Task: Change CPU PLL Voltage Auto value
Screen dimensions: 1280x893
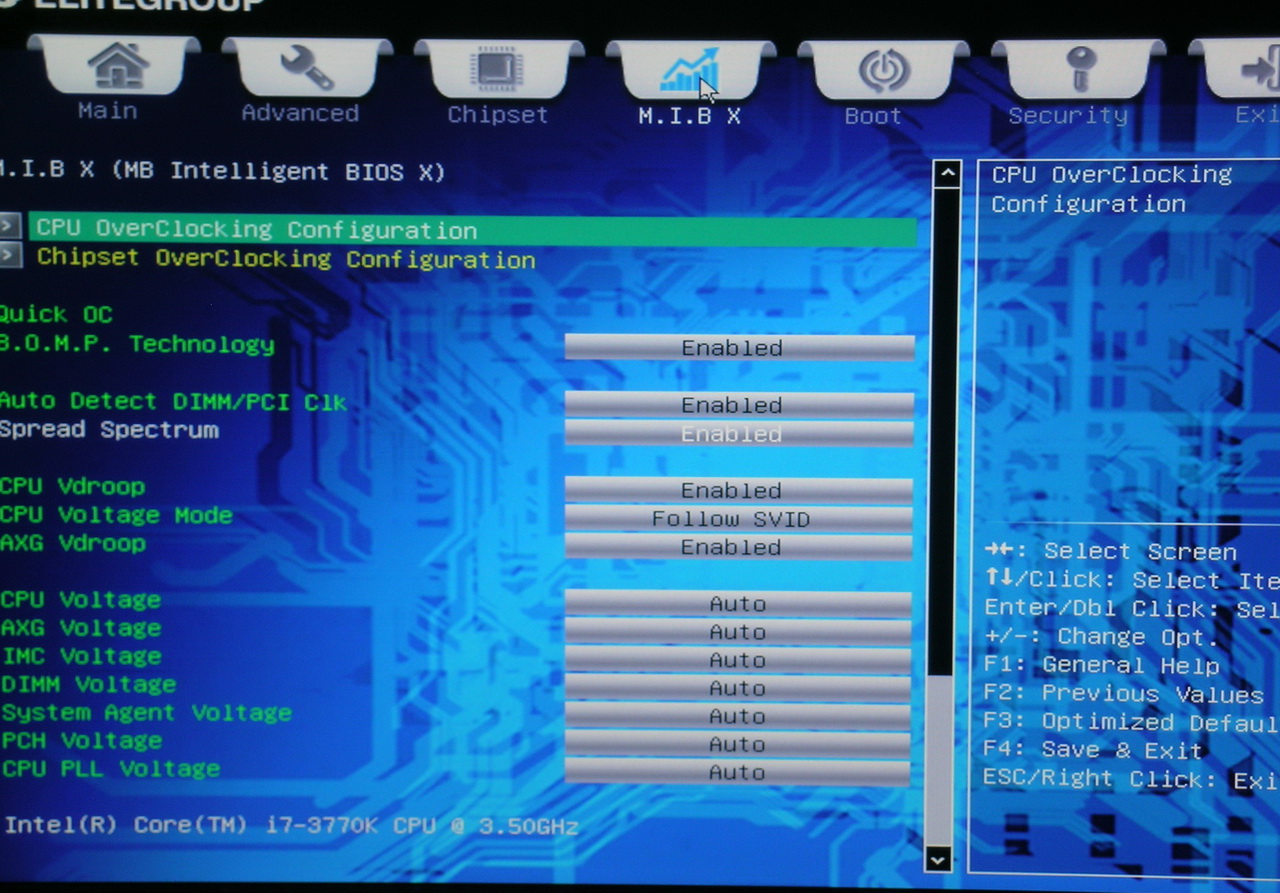Action: pos(738,772)
